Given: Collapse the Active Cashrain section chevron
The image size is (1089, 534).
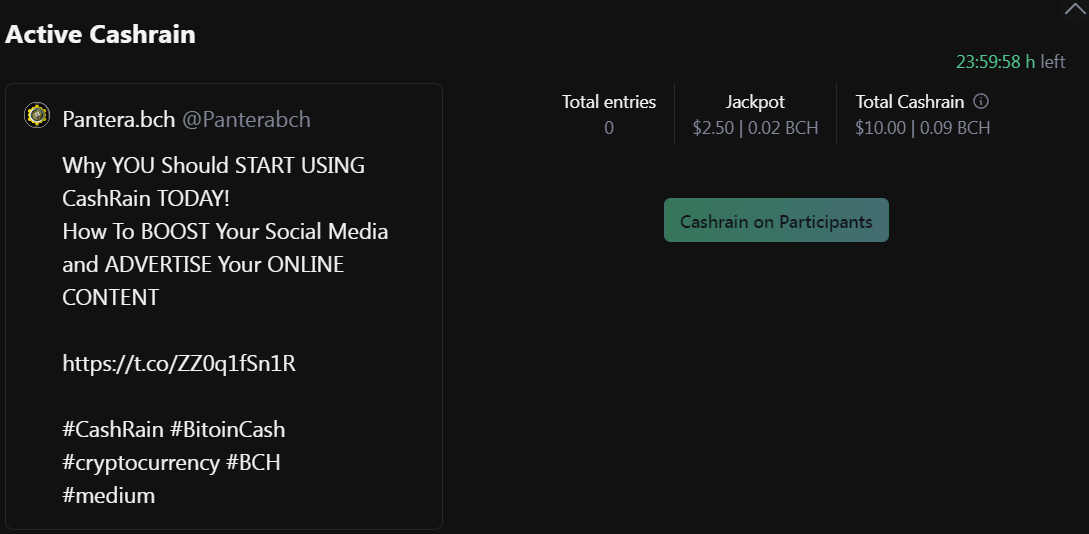Looking at the screenshot, I should [x=1074, y=9].
